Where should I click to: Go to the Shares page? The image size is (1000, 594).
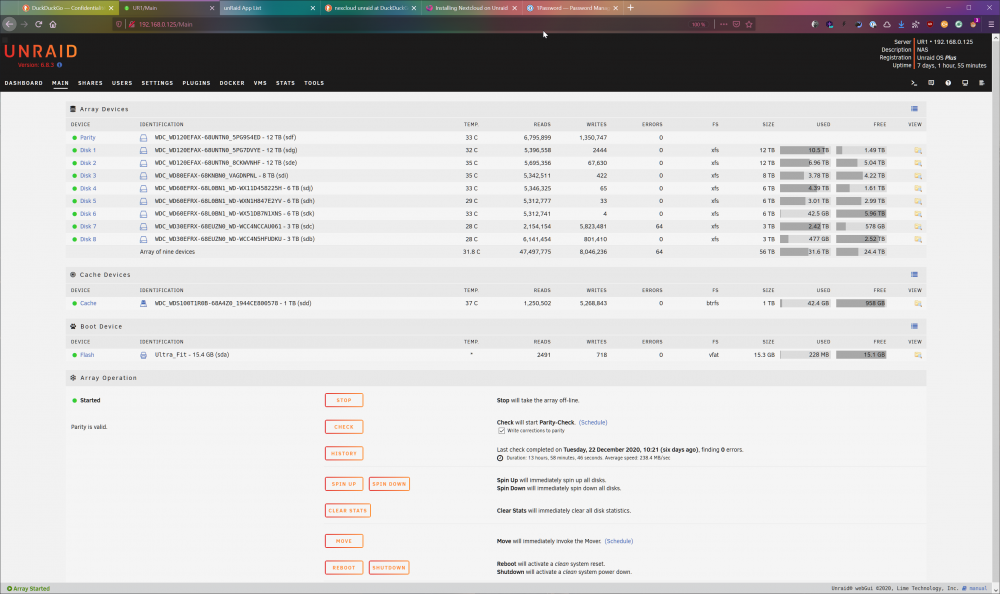click(90, 83)
